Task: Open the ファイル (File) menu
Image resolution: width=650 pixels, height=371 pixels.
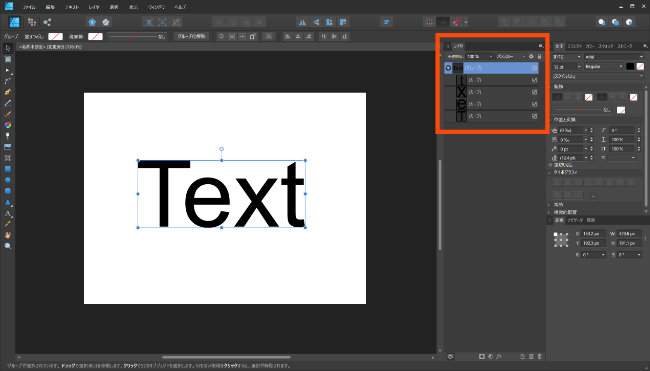Action: 29,7
